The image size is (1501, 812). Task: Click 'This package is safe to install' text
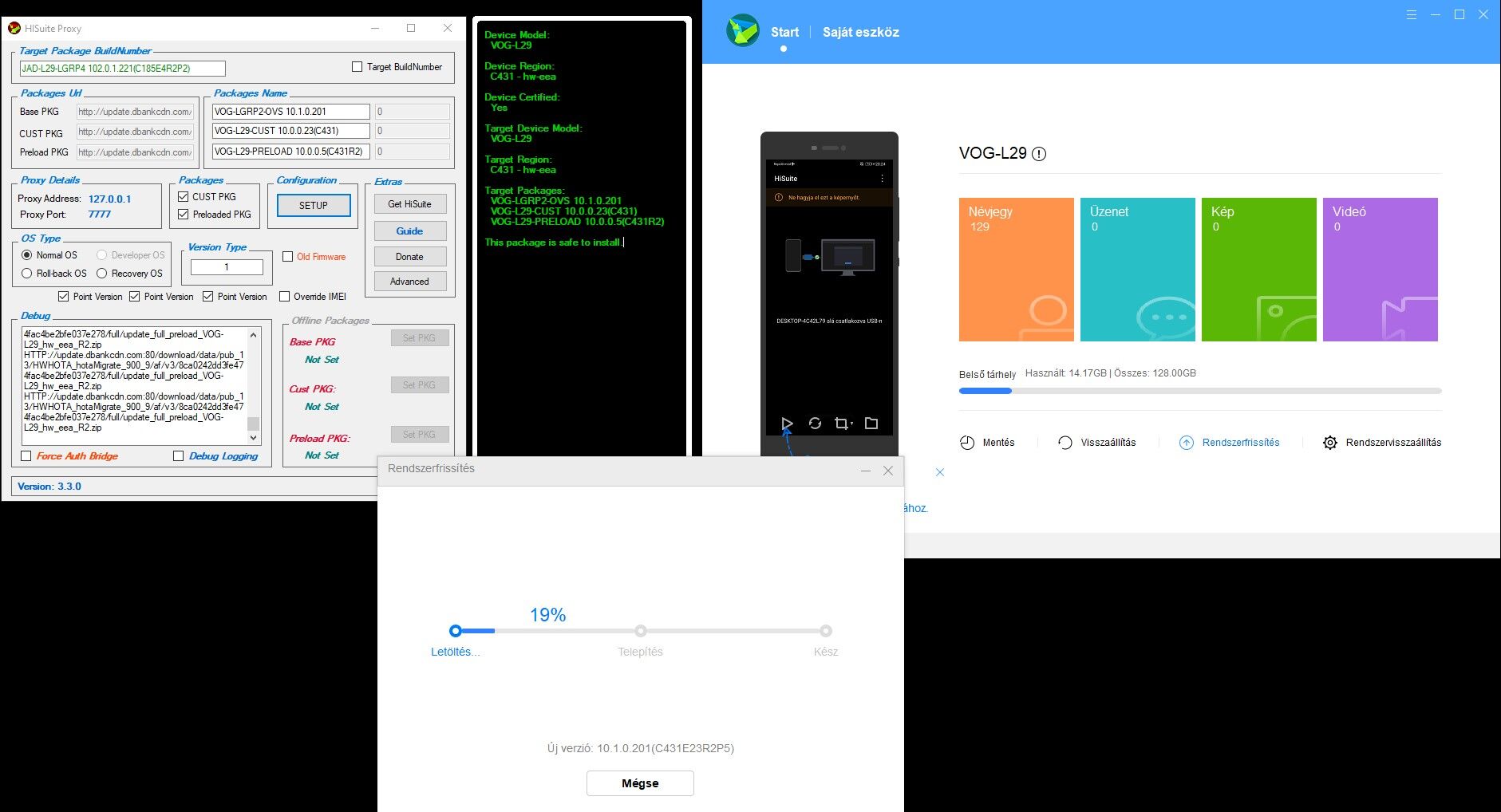(552, 242)
